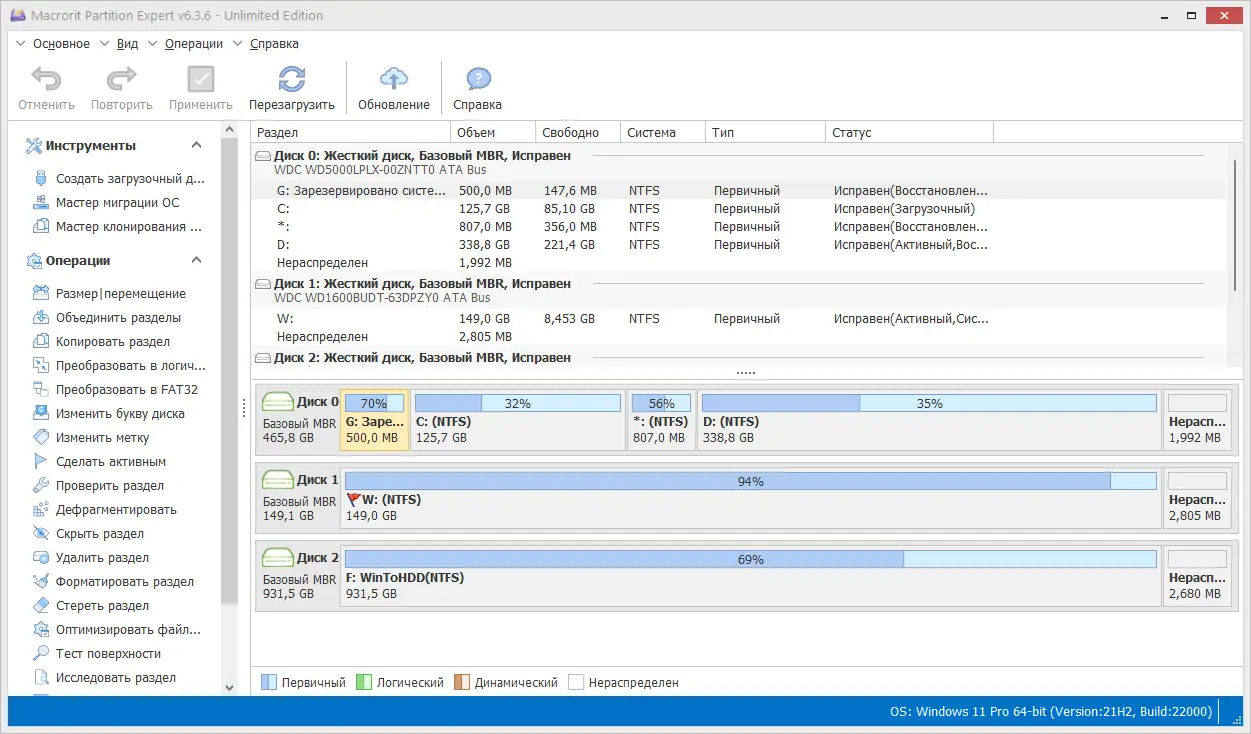Open the Вид menu

click(x=127, y=44)
